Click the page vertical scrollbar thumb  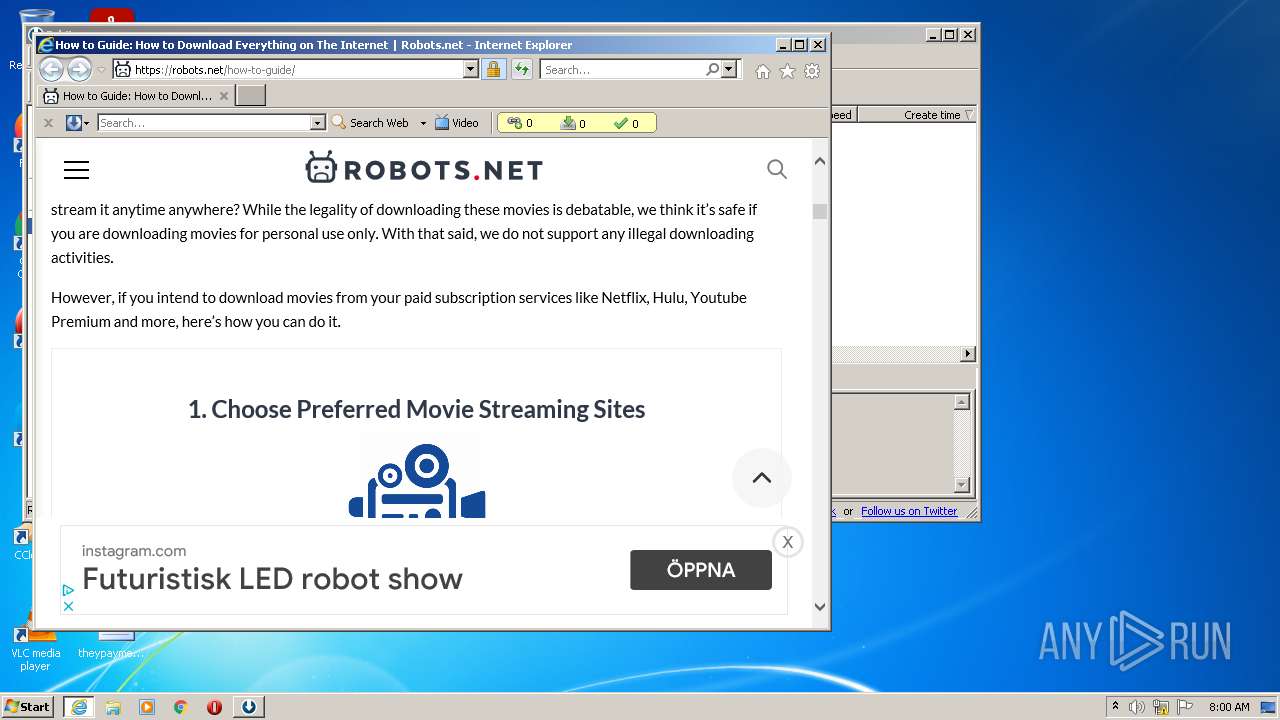820,211
